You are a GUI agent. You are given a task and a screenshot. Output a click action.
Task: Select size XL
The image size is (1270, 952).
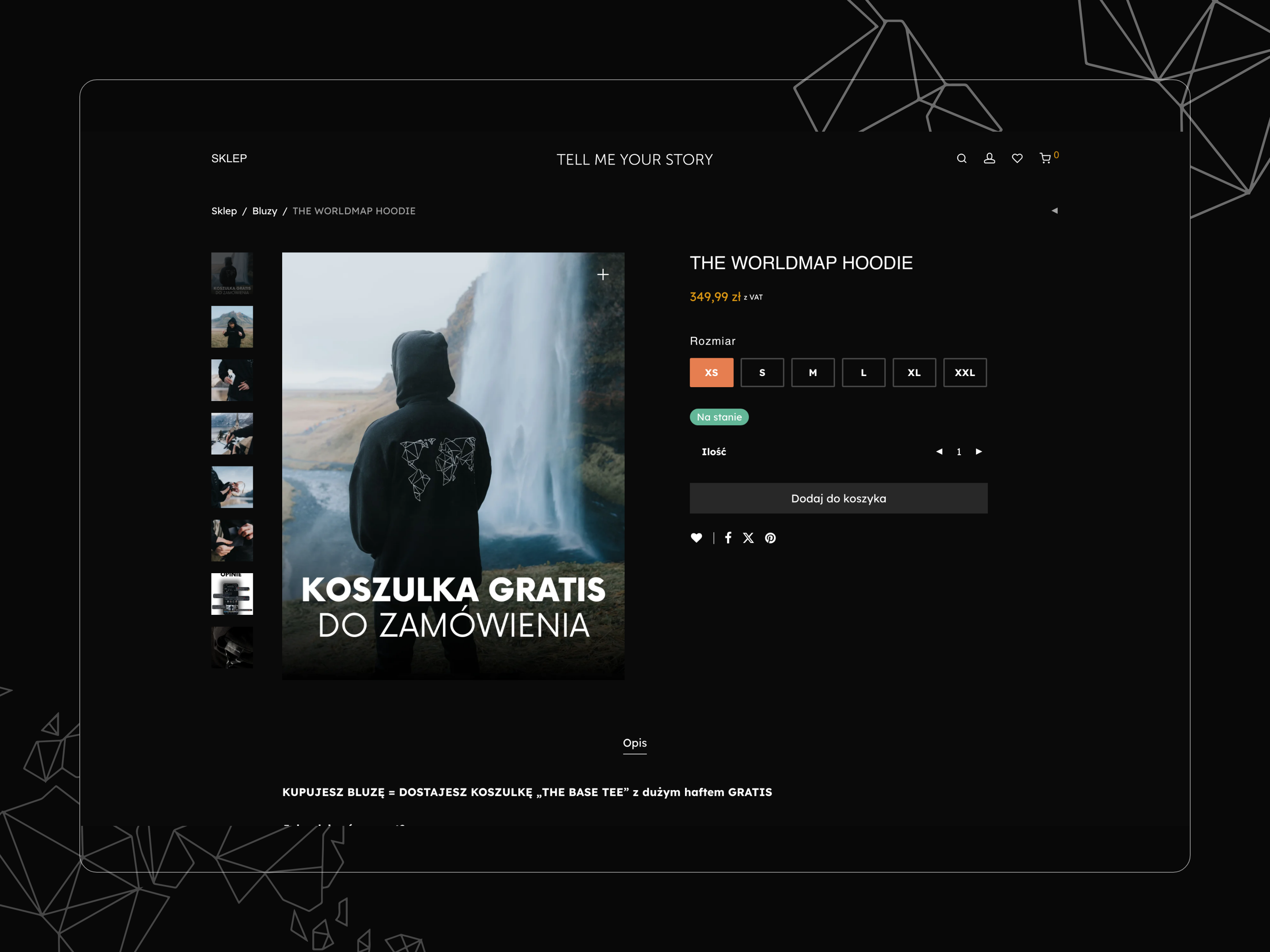(x=914, y=372)
